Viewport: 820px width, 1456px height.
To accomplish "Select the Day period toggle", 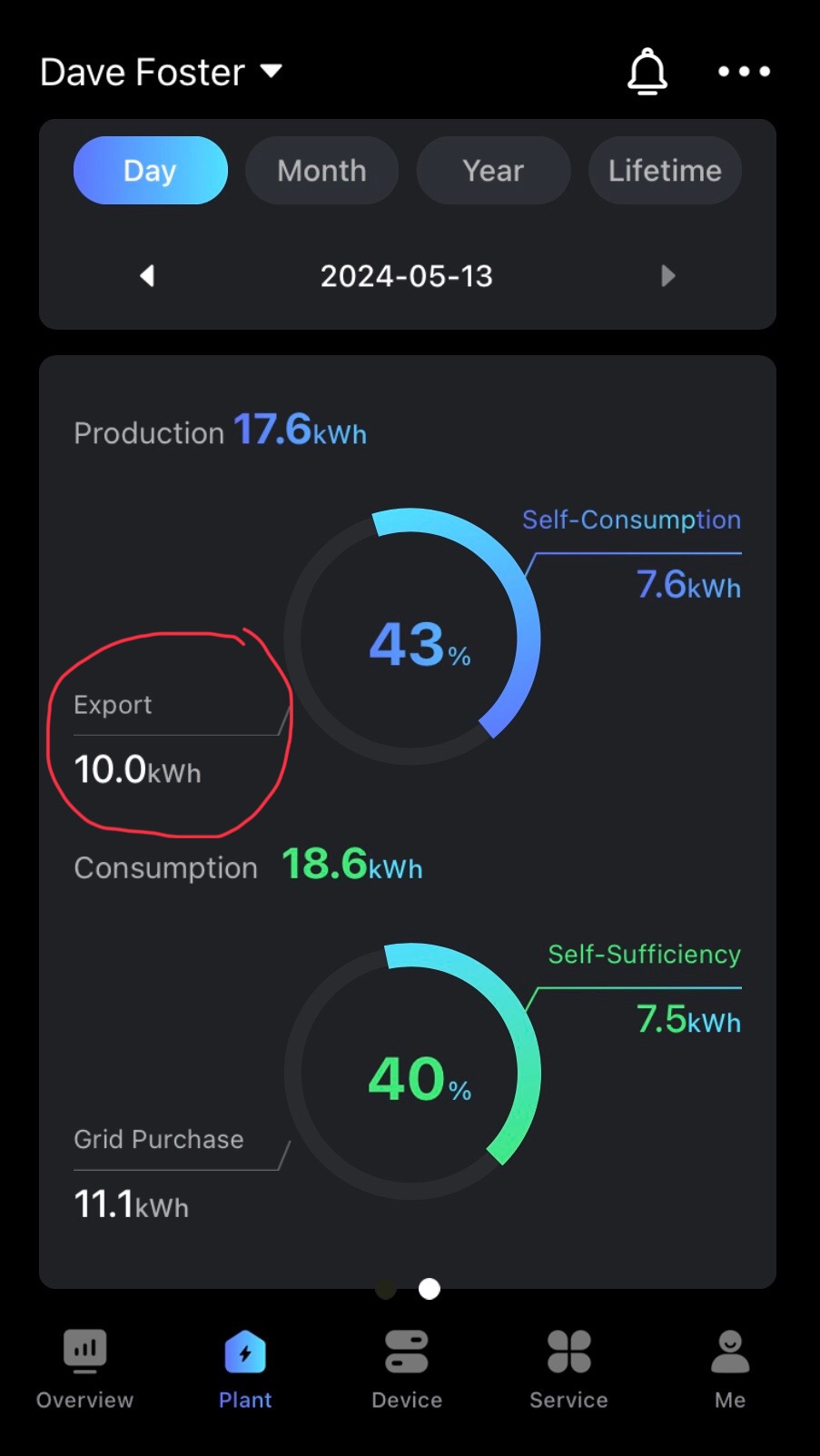I will coord(150,171).
